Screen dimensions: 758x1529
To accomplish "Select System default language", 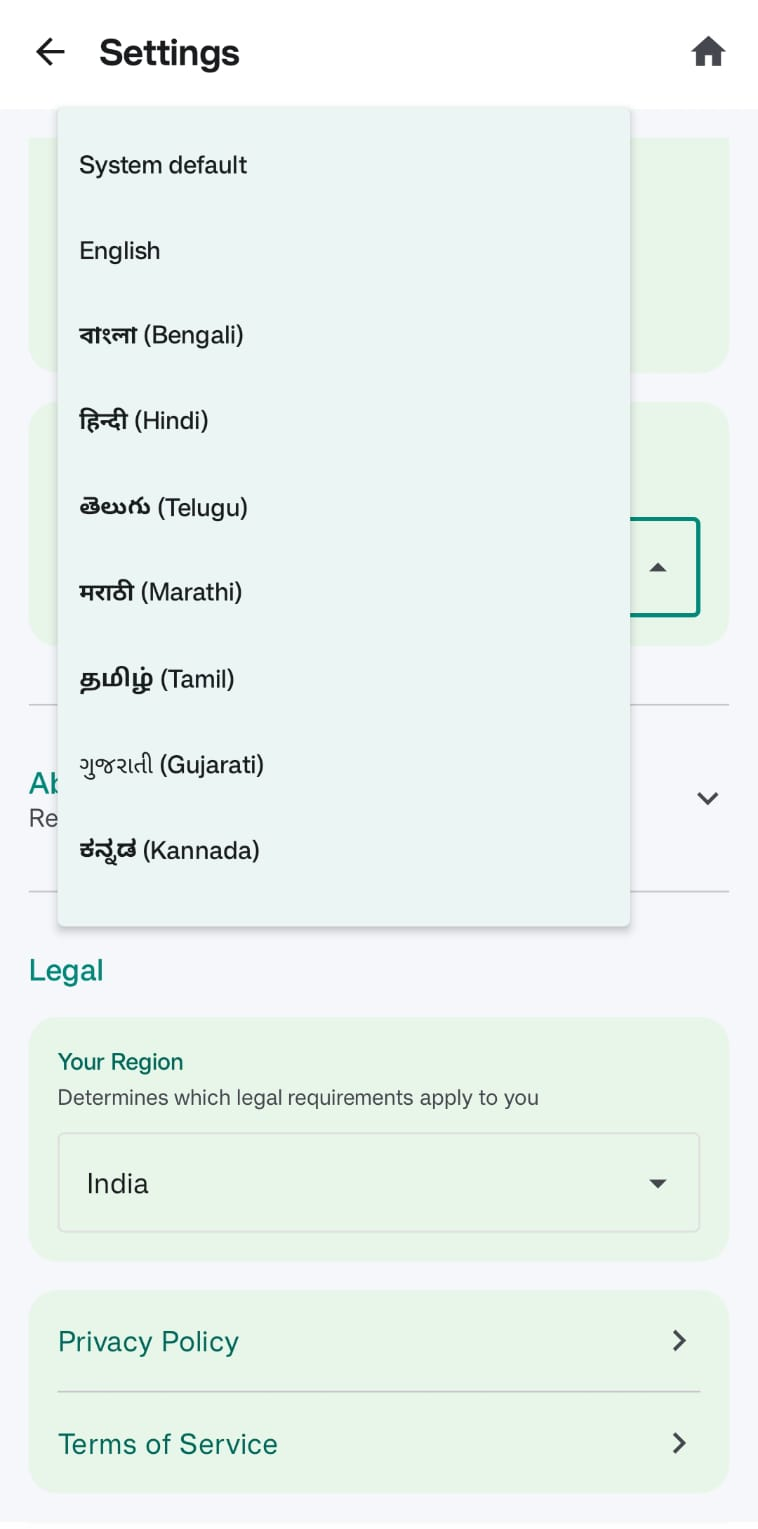I will tap(163, 165).
